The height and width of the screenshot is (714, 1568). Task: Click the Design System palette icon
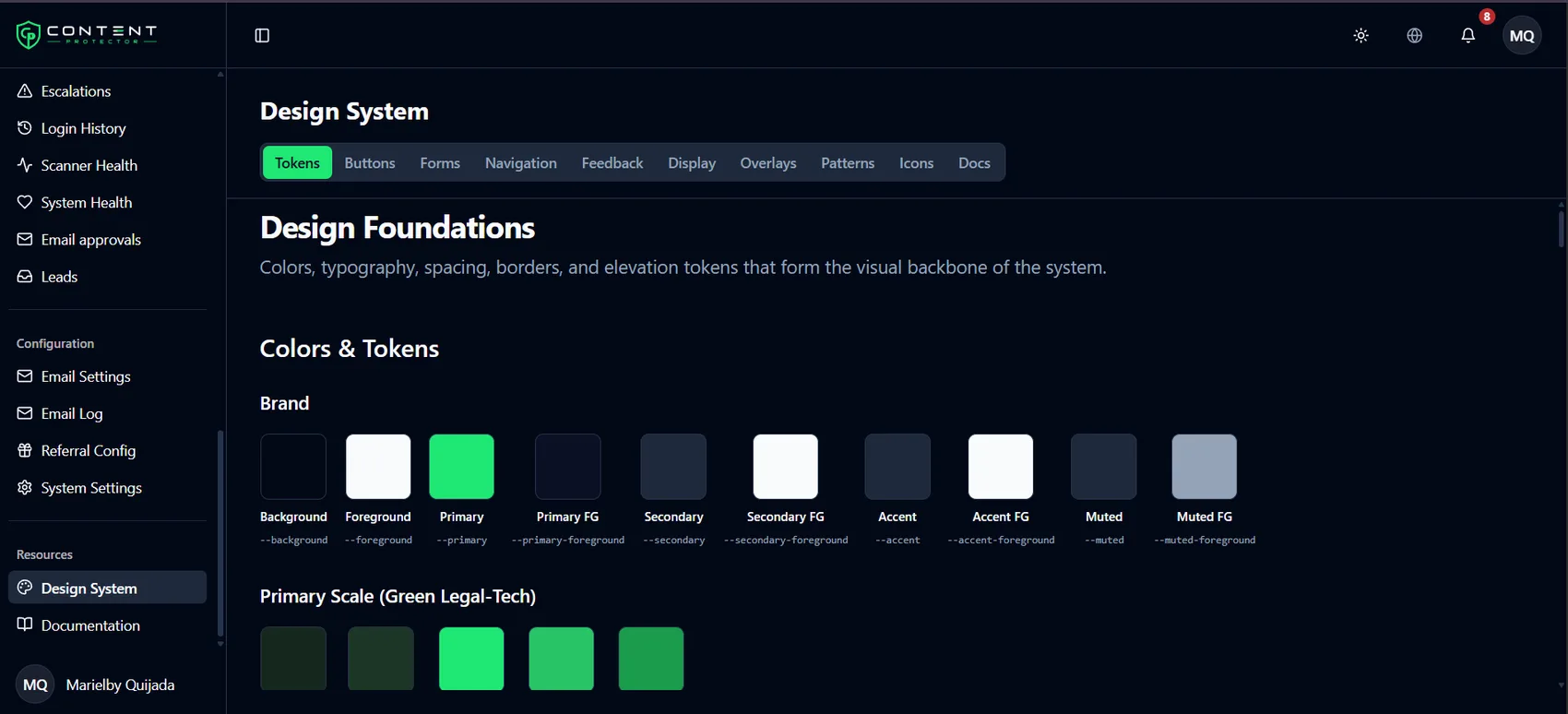click(25, 588)
